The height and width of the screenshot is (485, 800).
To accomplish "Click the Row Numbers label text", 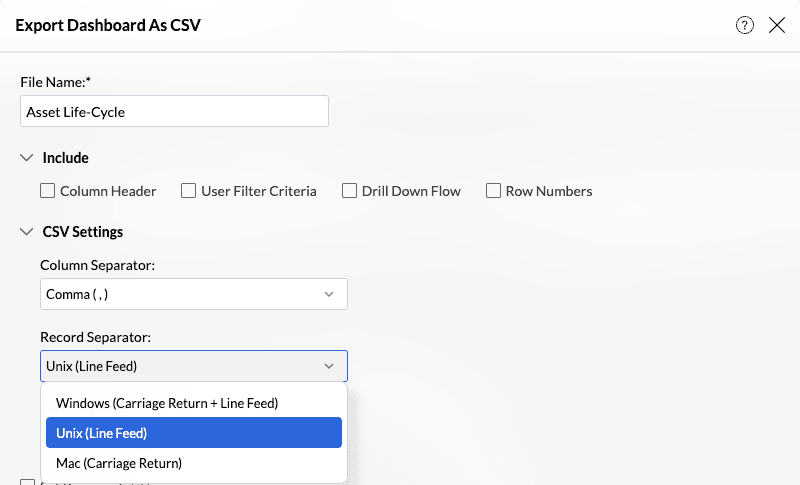I will tap(549, 191).
